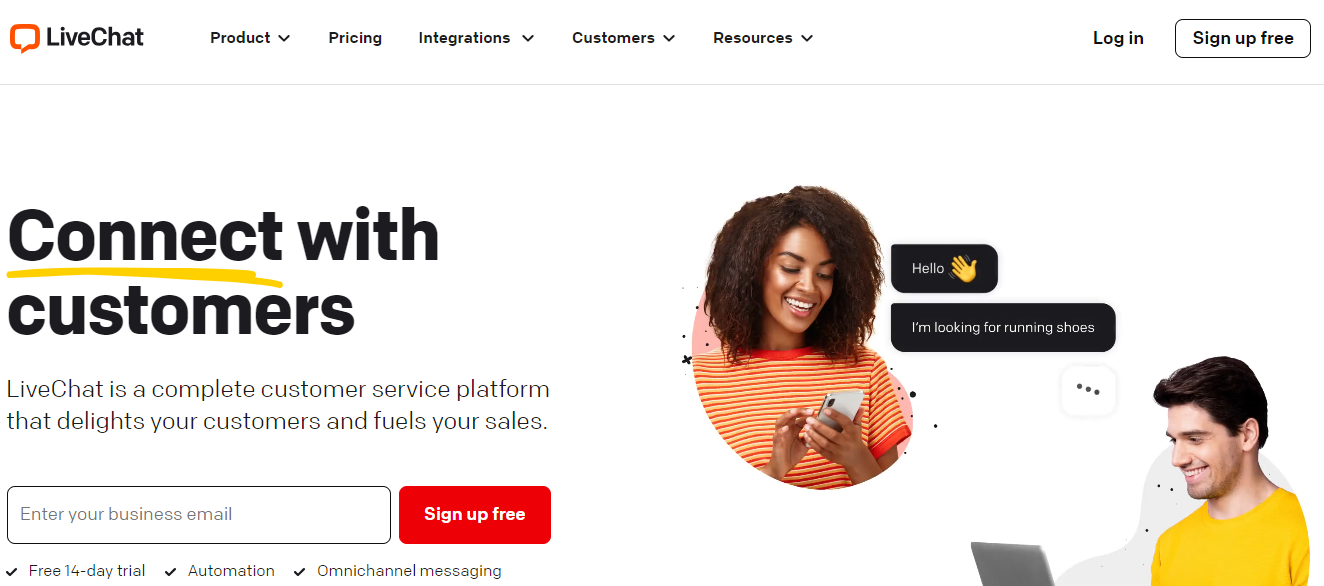Expand the Product dropdown menu
The width and height of the screenshot is (1324, 586).
[250, 38]
